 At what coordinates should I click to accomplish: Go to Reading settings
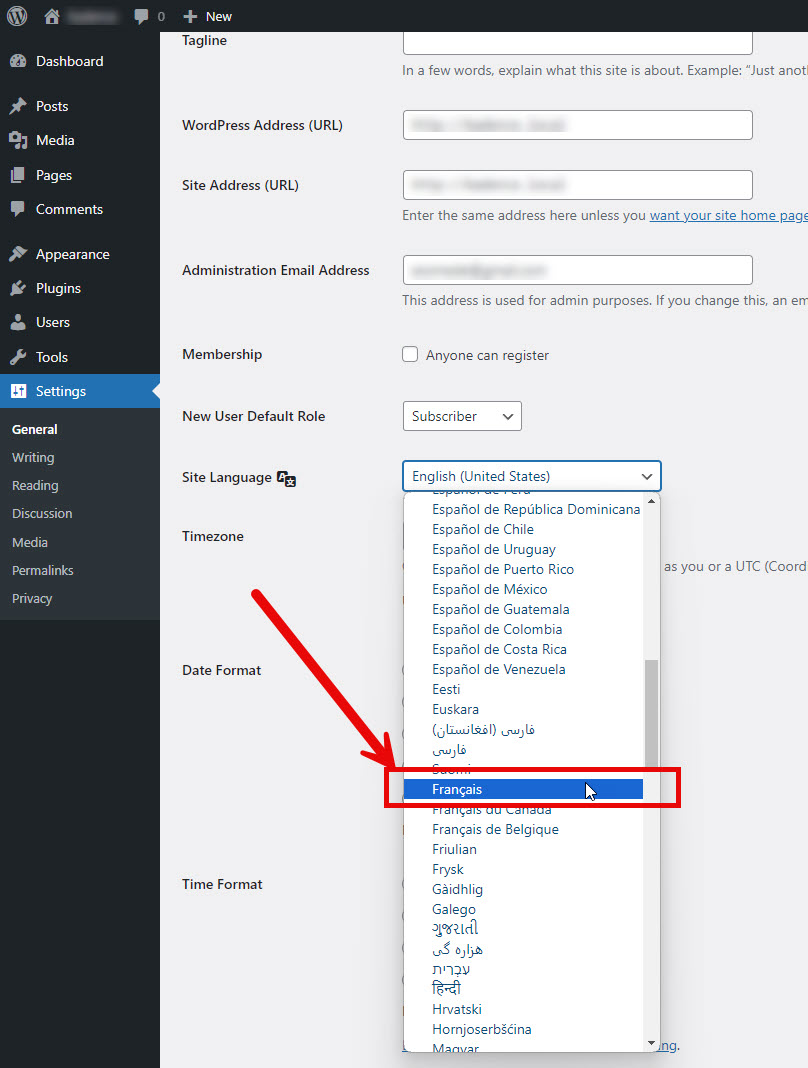click(x=35, y=486)
